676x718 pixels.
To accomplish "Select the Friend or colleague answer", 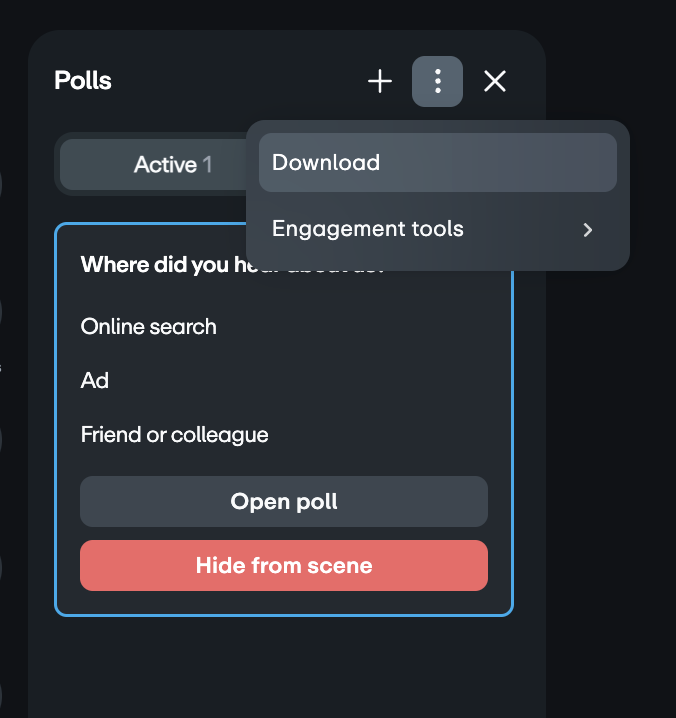I will [175, 435].
